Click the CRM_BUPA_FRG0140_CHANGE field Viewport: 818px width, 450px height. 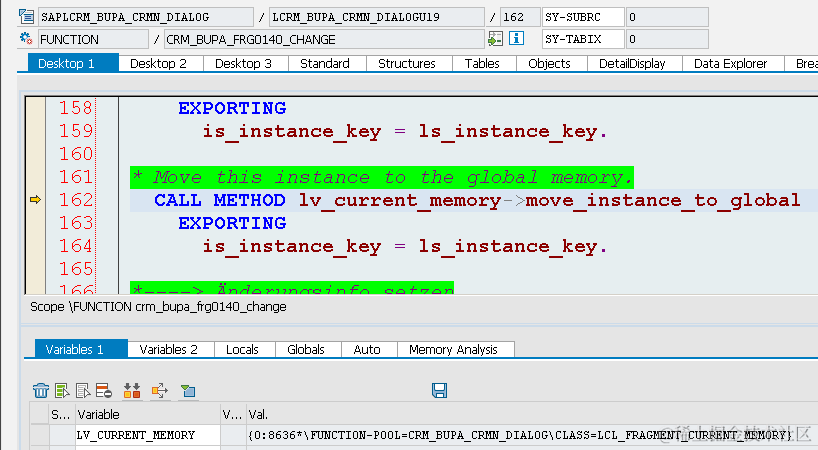[x=324, y=39]
